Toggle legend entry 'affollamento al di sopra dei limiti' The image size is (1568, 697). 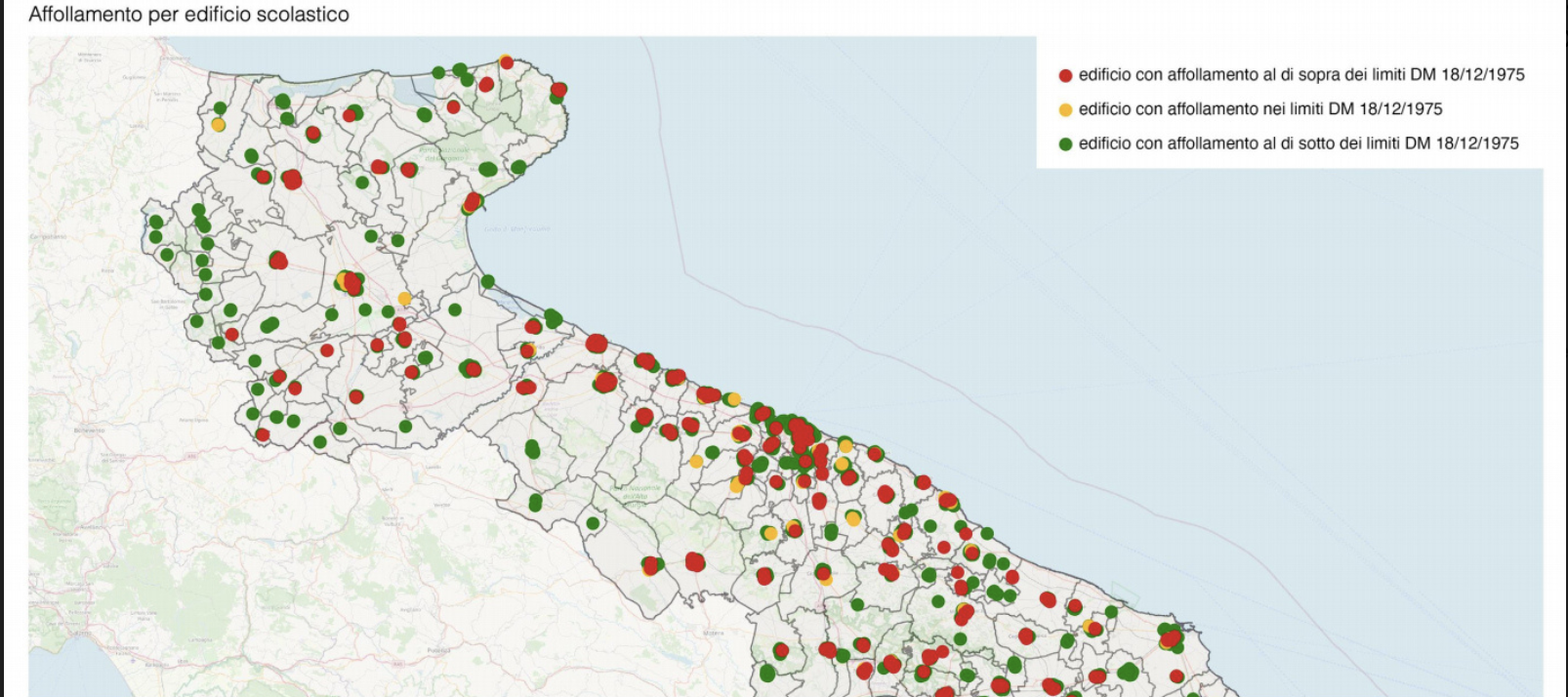[x=1300, y=75]
